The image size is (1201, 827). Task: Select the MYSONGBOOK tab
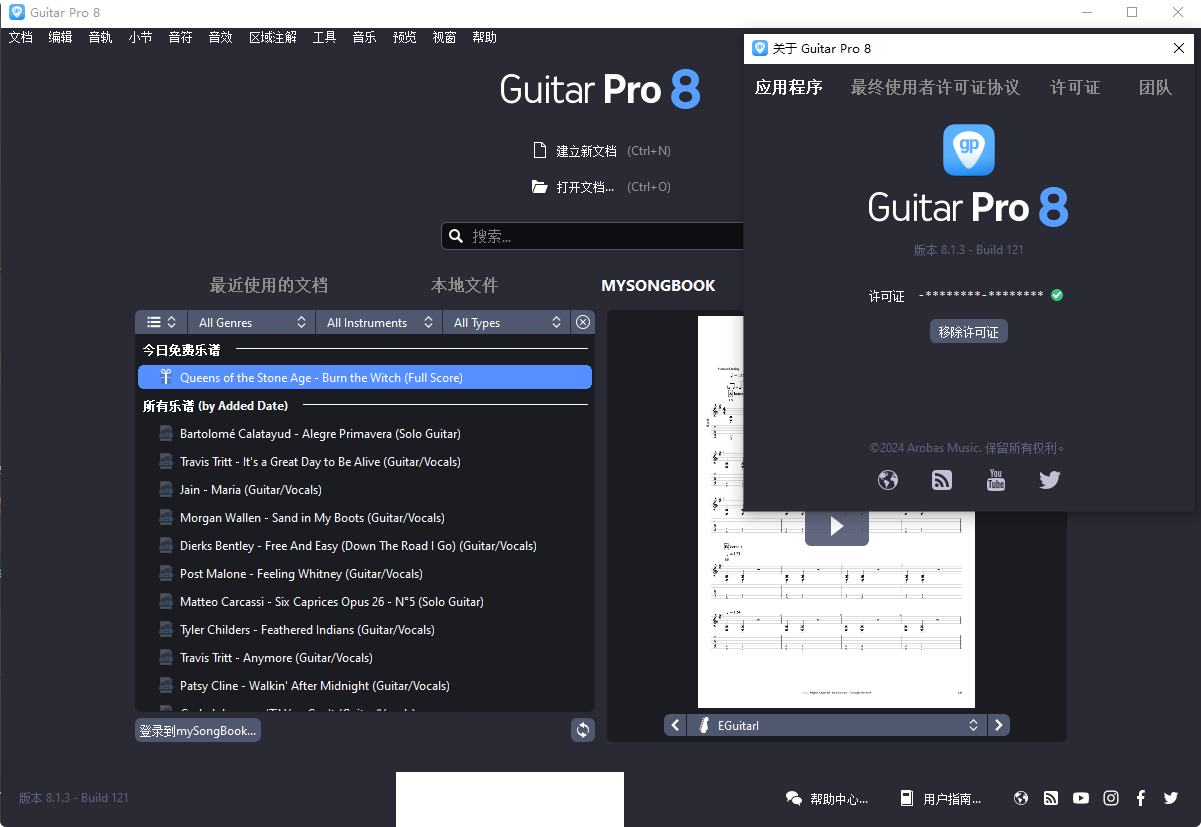[658, 285]
